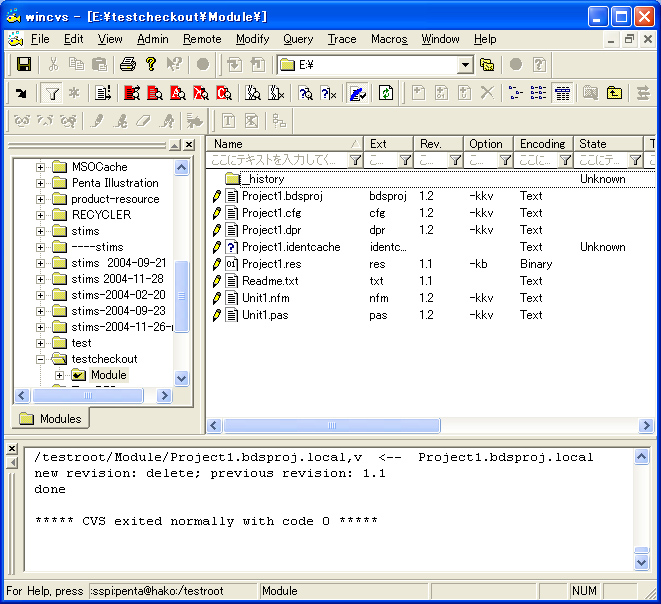Close the folder tree pane with x button
This screenshot has width=661, height=604.
189,145
